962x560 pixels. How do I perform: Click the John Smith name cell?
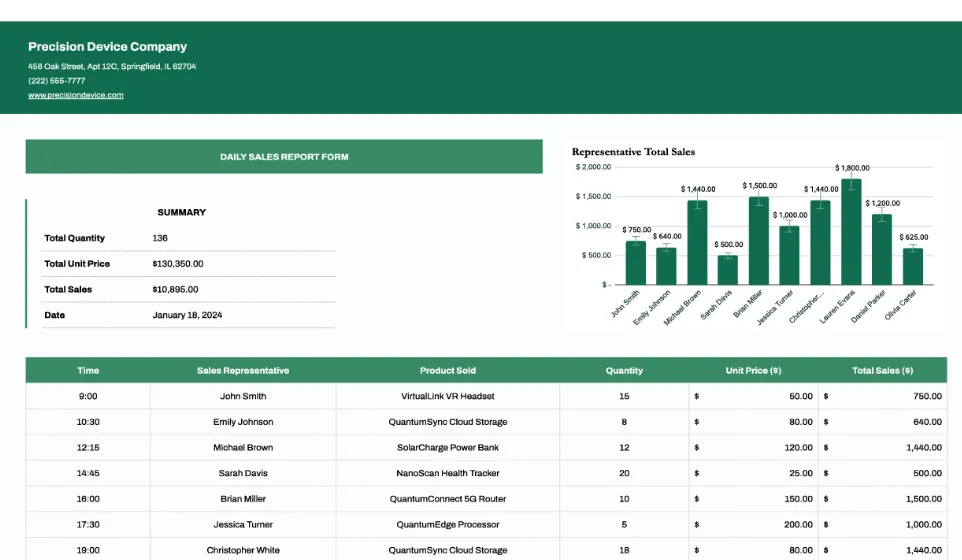[243, 396]
